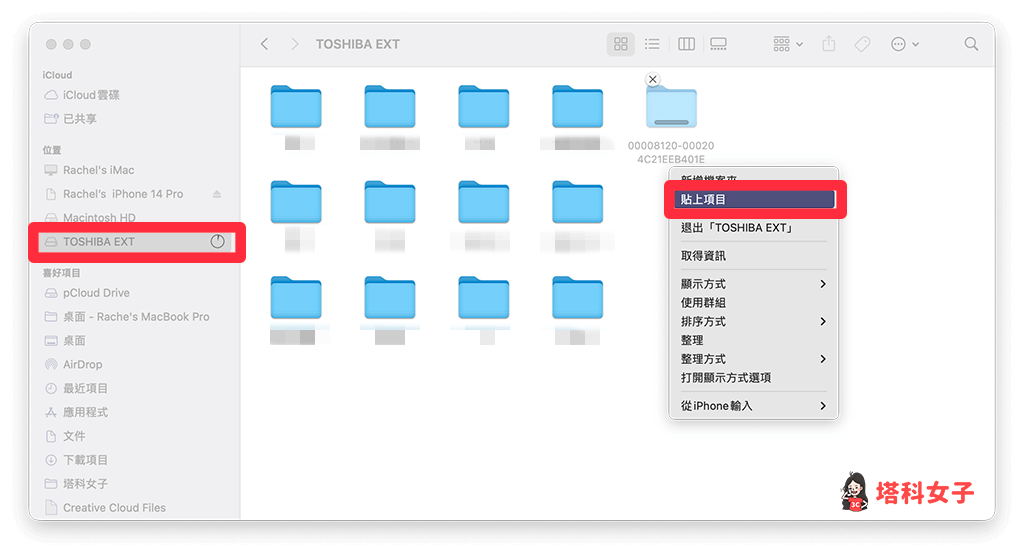Click the Share toolbar icon
The width and height of the screenshot is (1024, 556).
coord(829,44)
